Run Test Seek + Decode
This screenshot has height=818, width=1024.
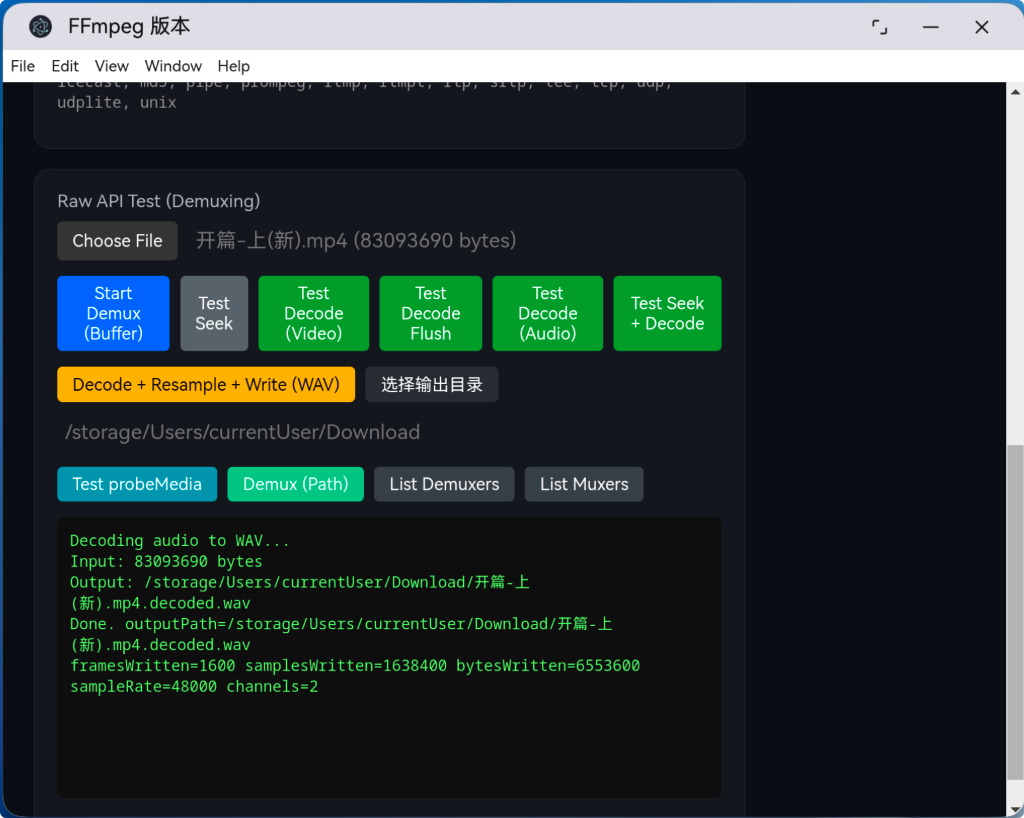click(x=667, y=313)
